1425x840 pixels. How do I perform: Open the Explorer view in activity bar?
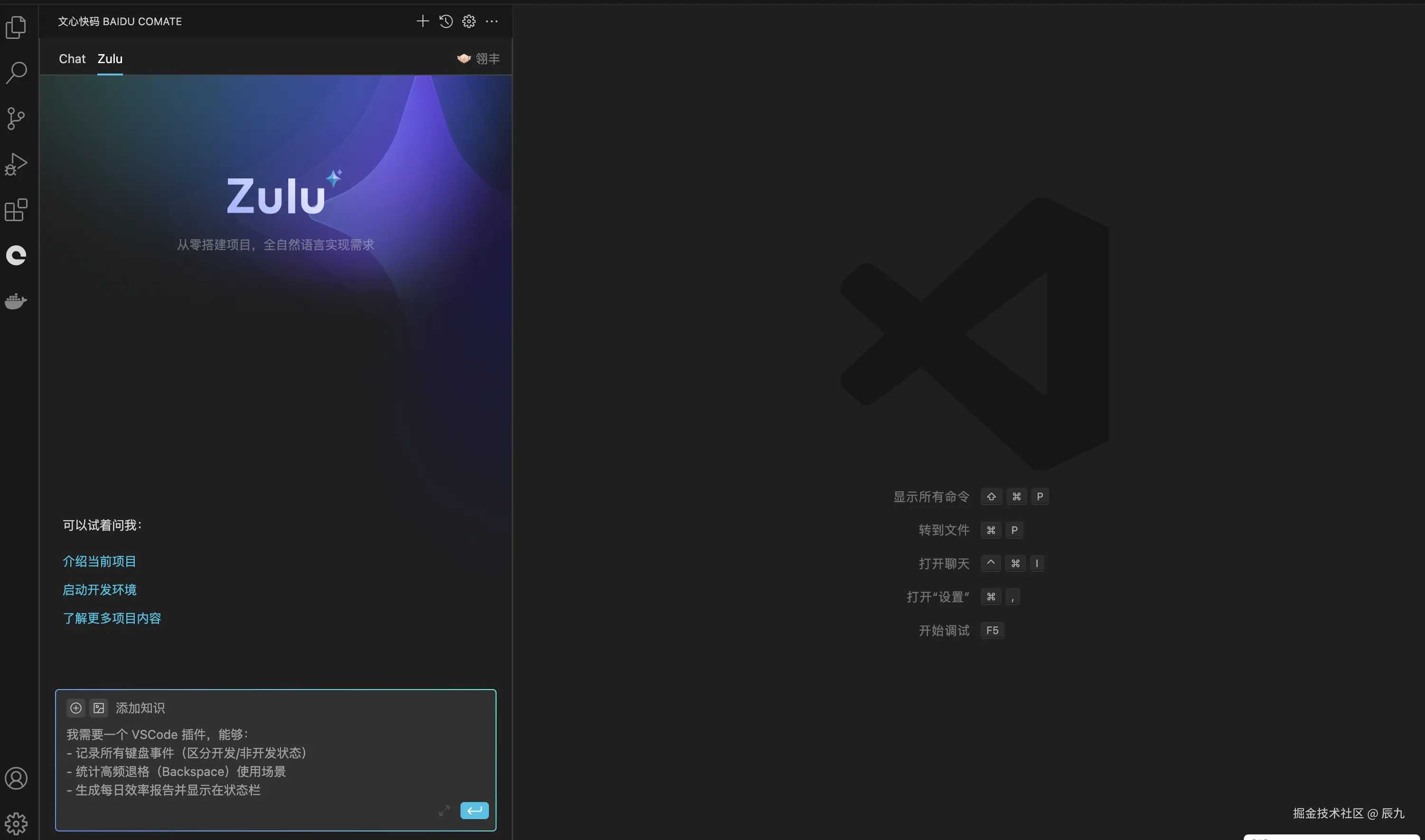click(16, 27)
